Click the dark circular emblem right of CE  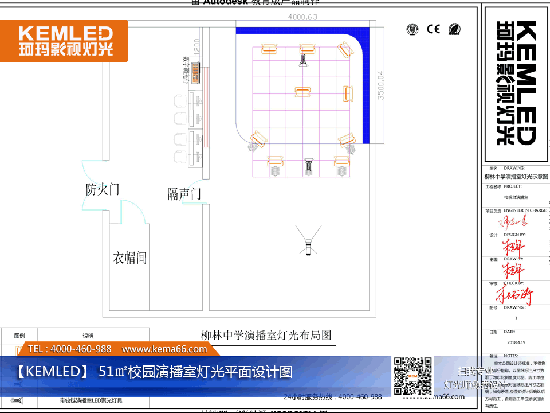455,29
